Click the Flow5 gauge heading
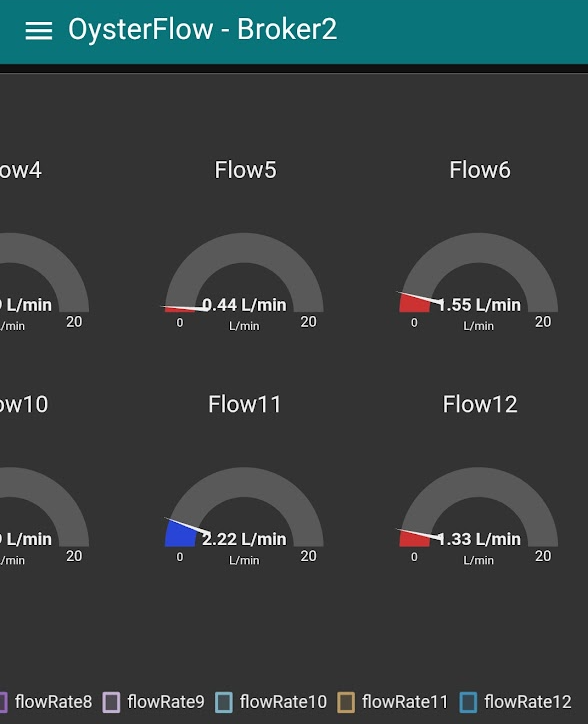This screenshot has width=588, height=724. tap(245, 170)
